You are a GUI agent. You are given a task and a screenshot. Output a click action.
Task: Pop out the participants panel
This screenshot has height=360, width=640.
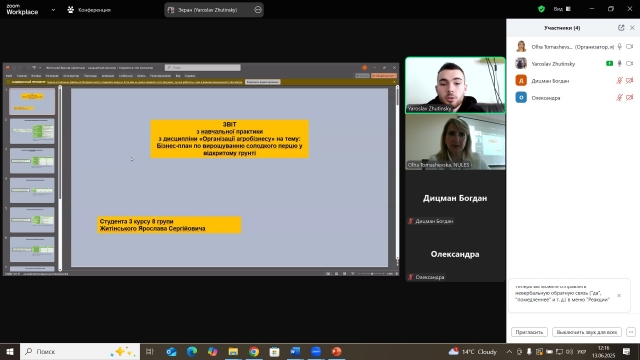point(621,28)
